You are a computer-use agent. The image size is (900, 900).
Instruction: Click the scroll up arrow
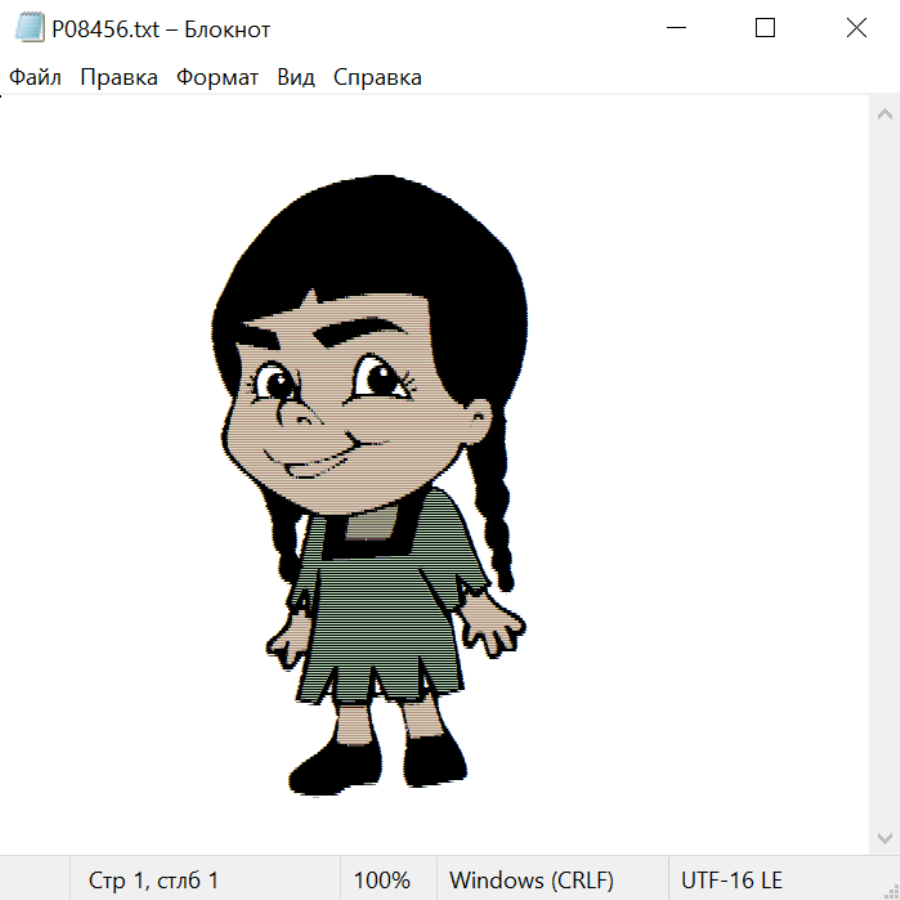(x=884, y=115)
